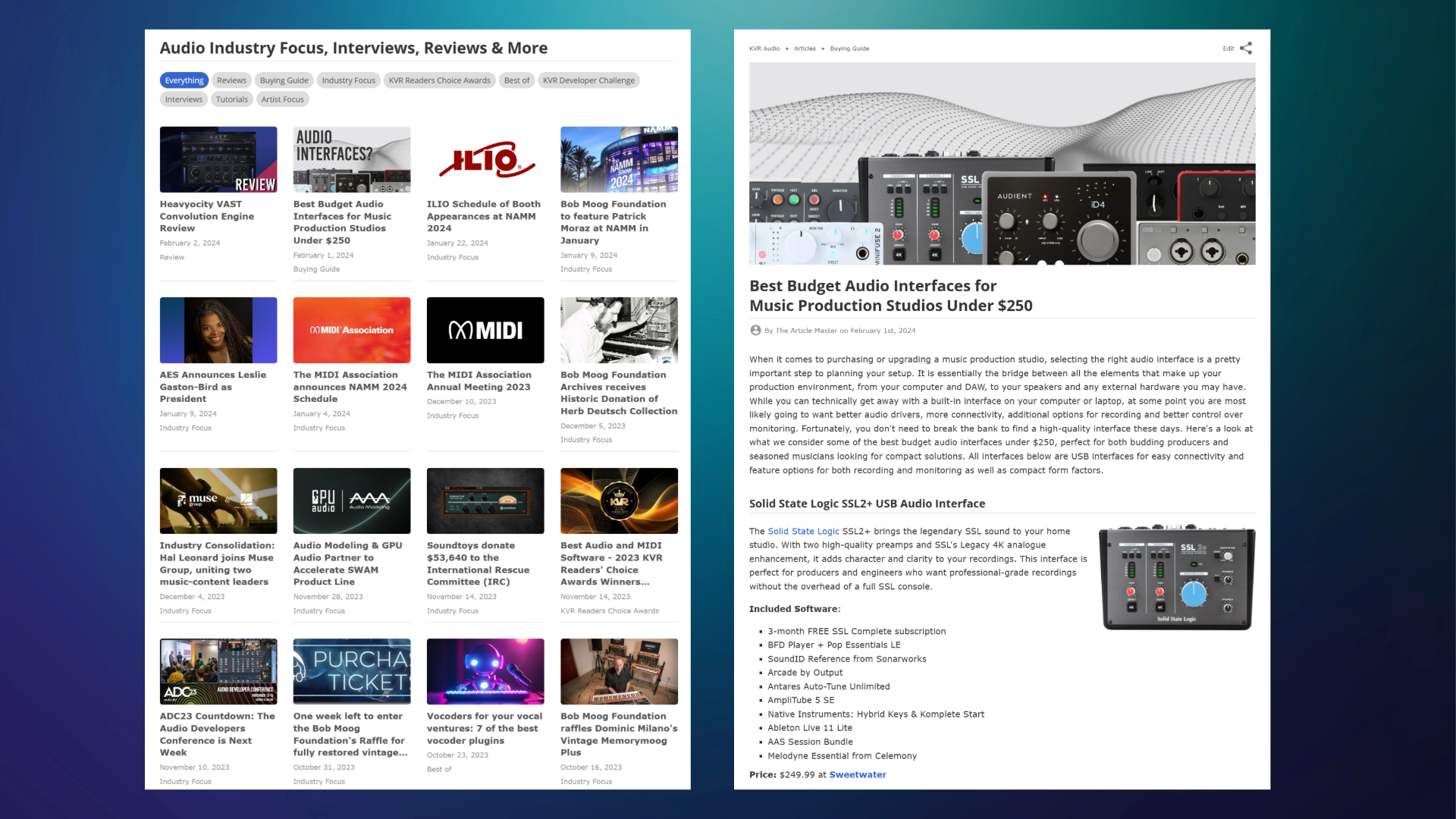1456x819 pixels.
Task: Open the GPU Audio thumbnail
Action: tap(352, 500)
